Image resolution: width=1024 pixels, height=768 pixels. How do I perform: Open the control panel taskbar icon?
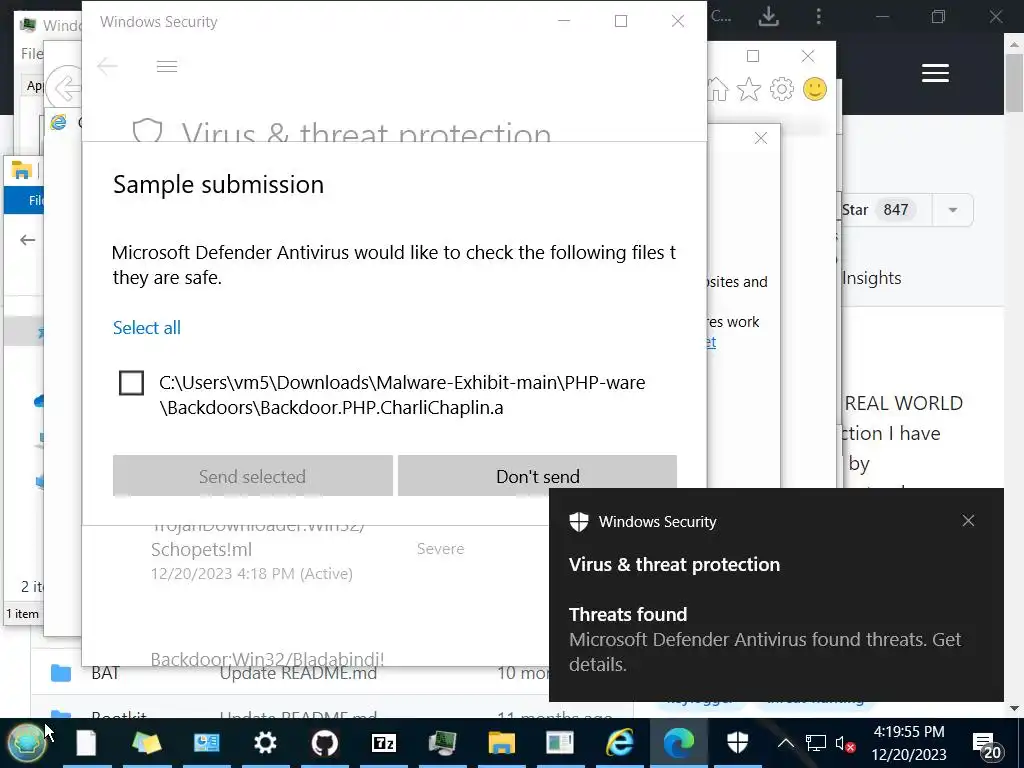[x=206, y=743]
